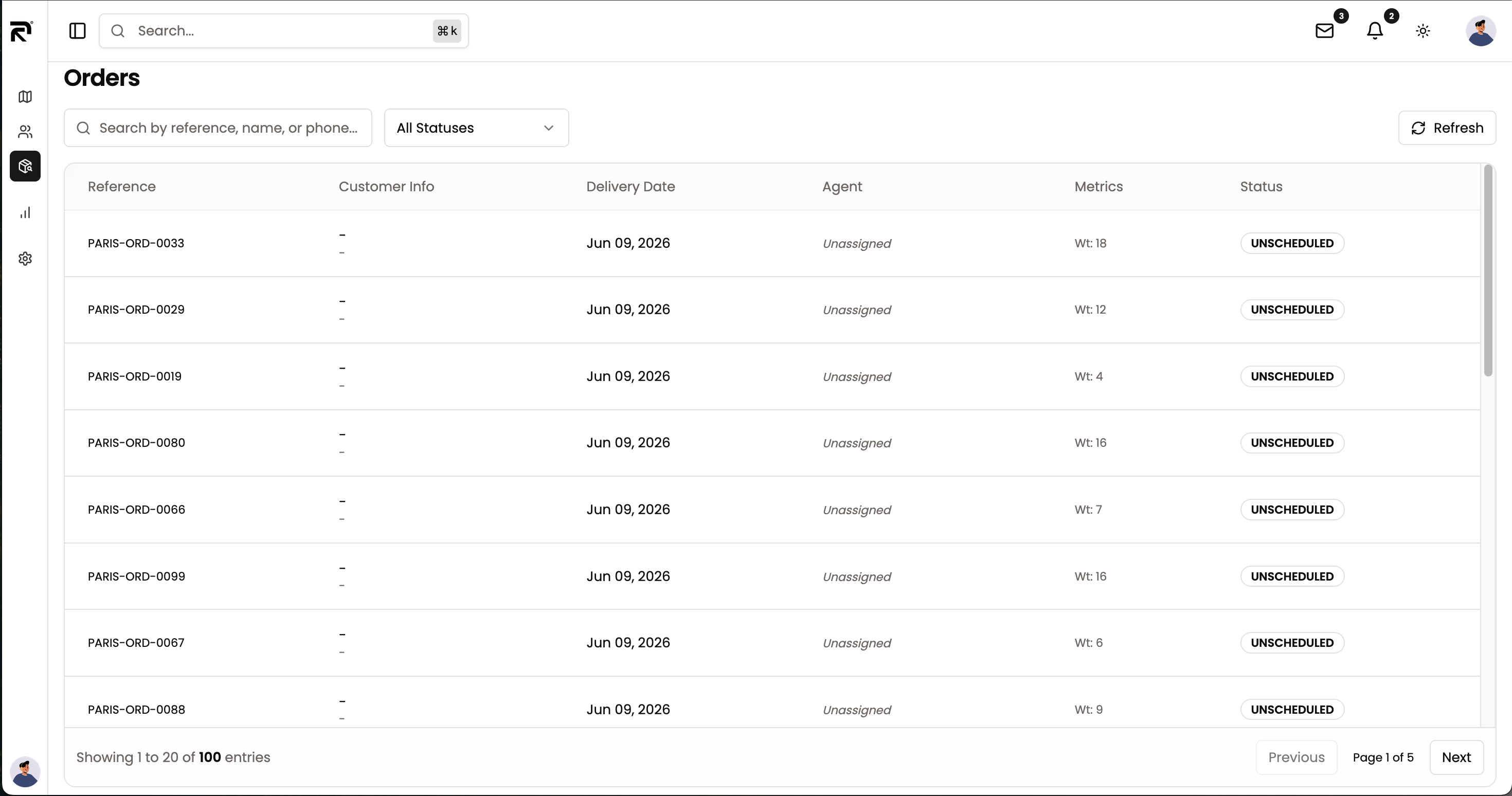Click the Reference column header
Viewport: 1512px width, 796px height.
[121, 187]
